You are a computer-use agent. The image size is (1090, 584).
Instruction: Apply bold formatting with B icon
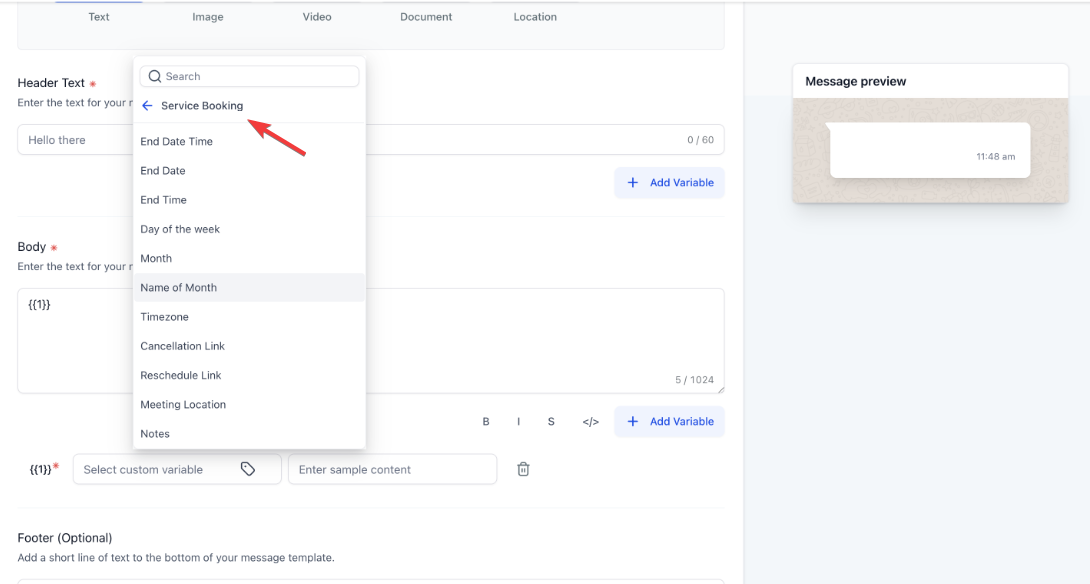click(x=486, y=422)
